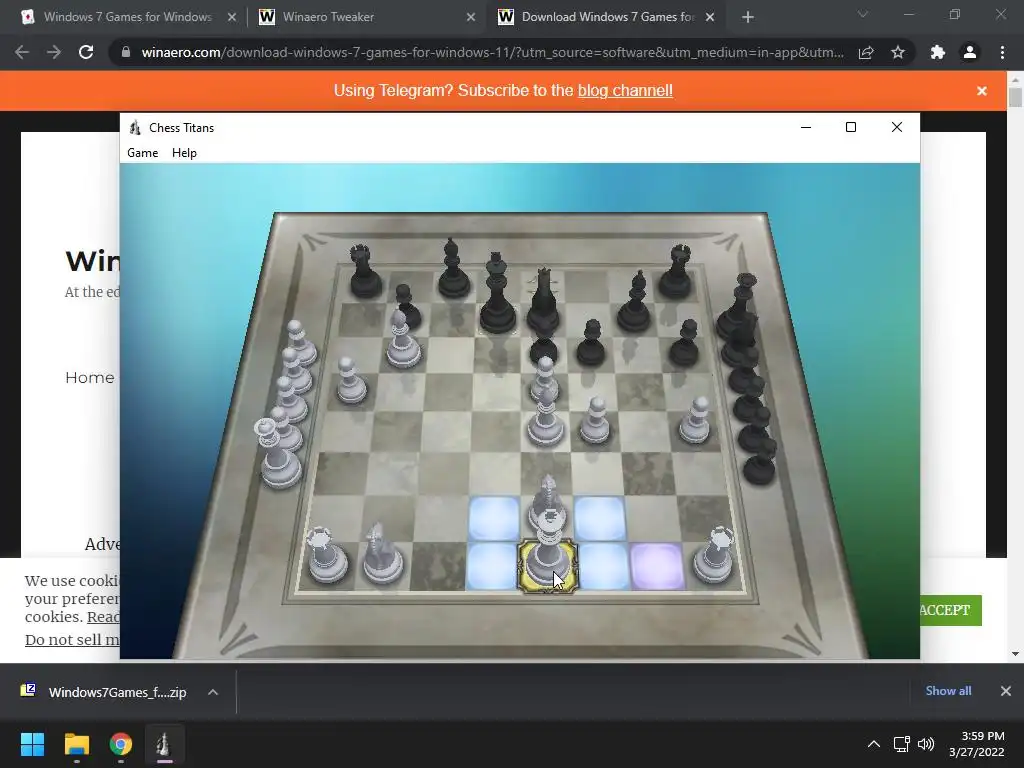This screenshot has height=768, width=1024.
Task: Select the white knight on the back rank
Action: point(383,554)
